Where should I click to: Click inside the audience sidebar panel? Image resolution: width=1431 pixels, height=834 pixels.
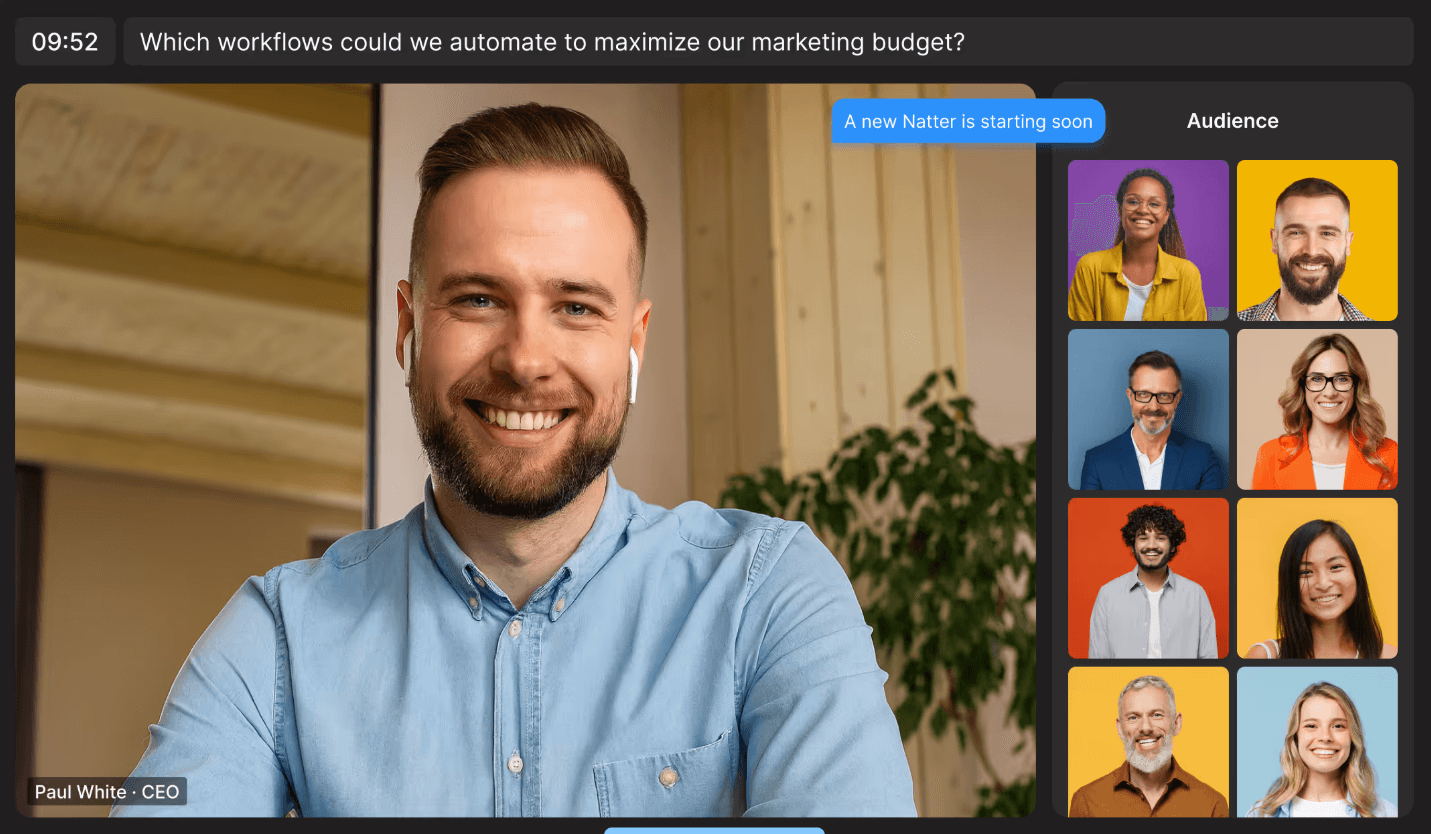click(x=1232, y=450)
